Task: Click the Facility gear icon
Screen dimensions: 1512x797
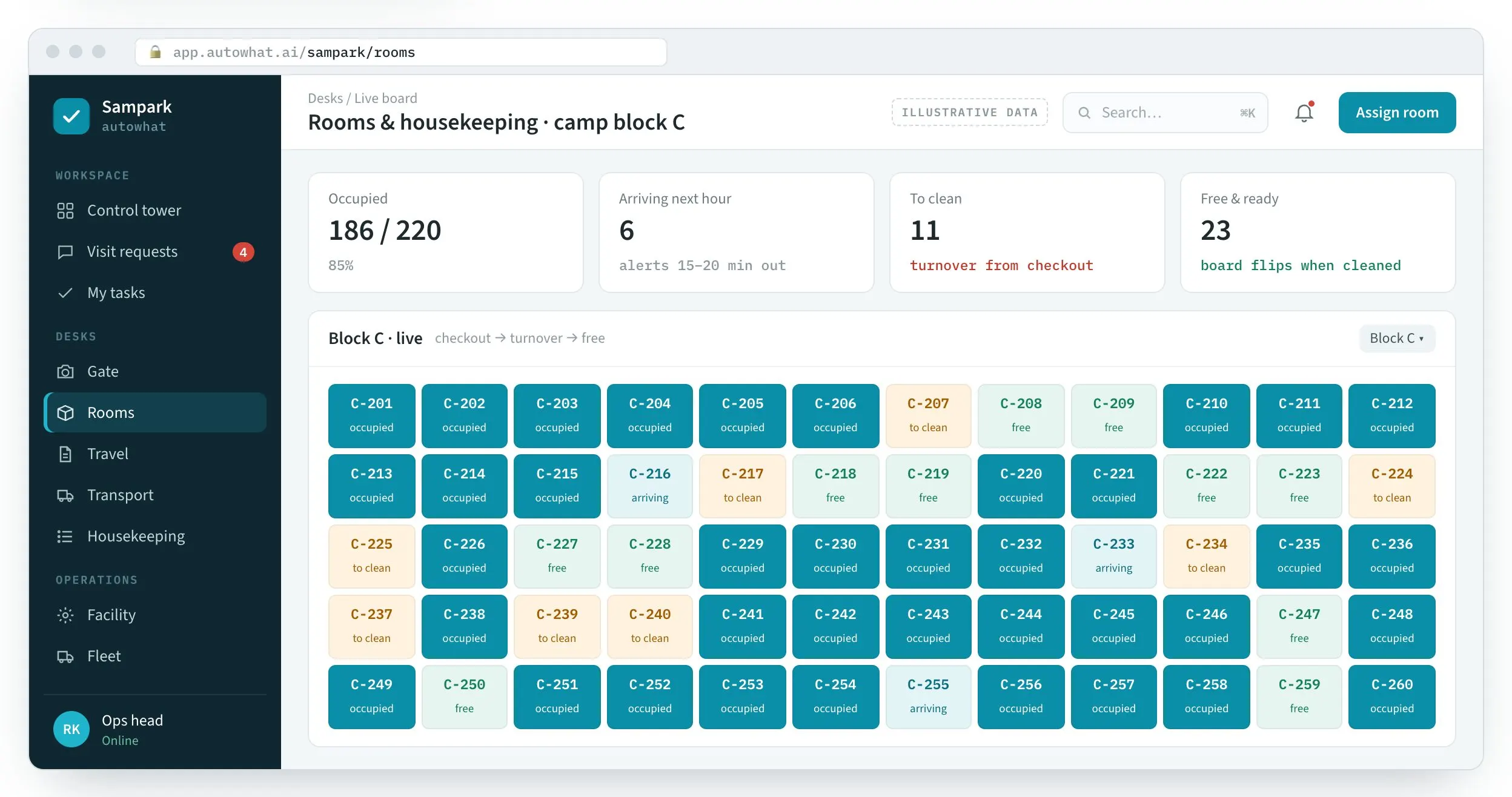Action: point(65,615)
